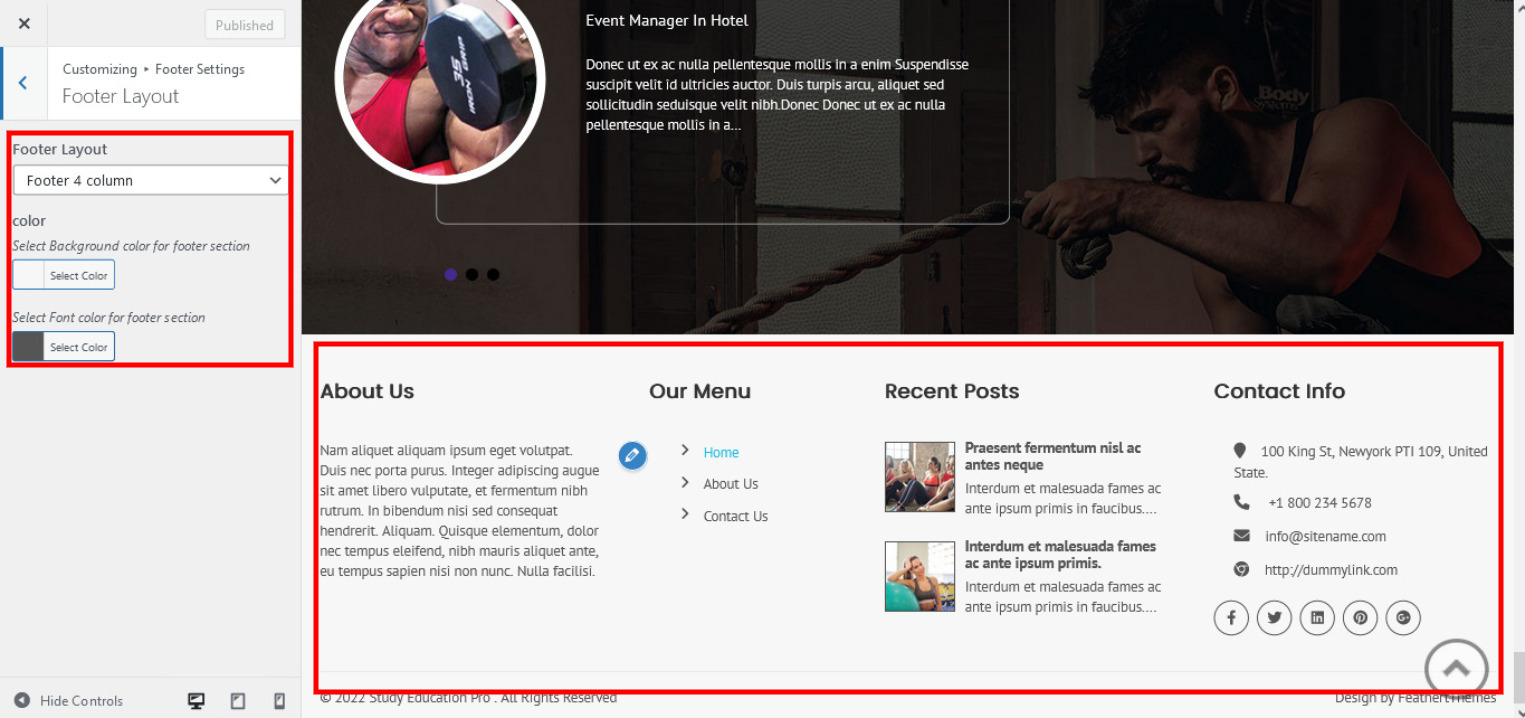Click the Recent Posts footer heading
This screenshot has height=718, width=1525.
(x=952, y=391)
